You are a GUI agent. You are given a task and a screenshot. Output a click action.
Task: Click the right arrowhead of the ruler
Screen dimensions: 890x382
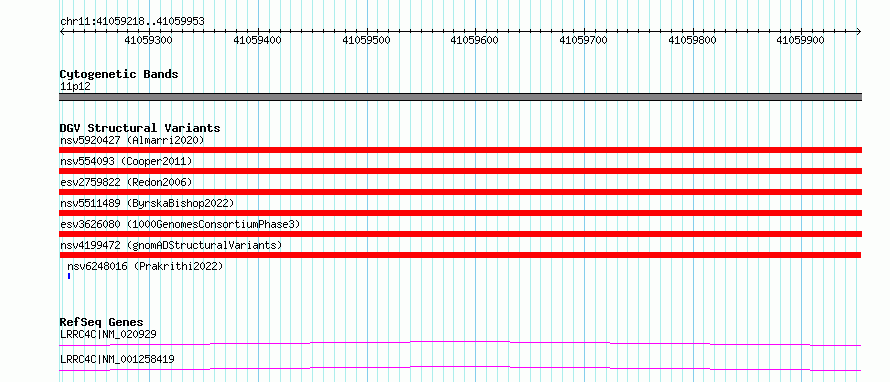click(858, 31)
